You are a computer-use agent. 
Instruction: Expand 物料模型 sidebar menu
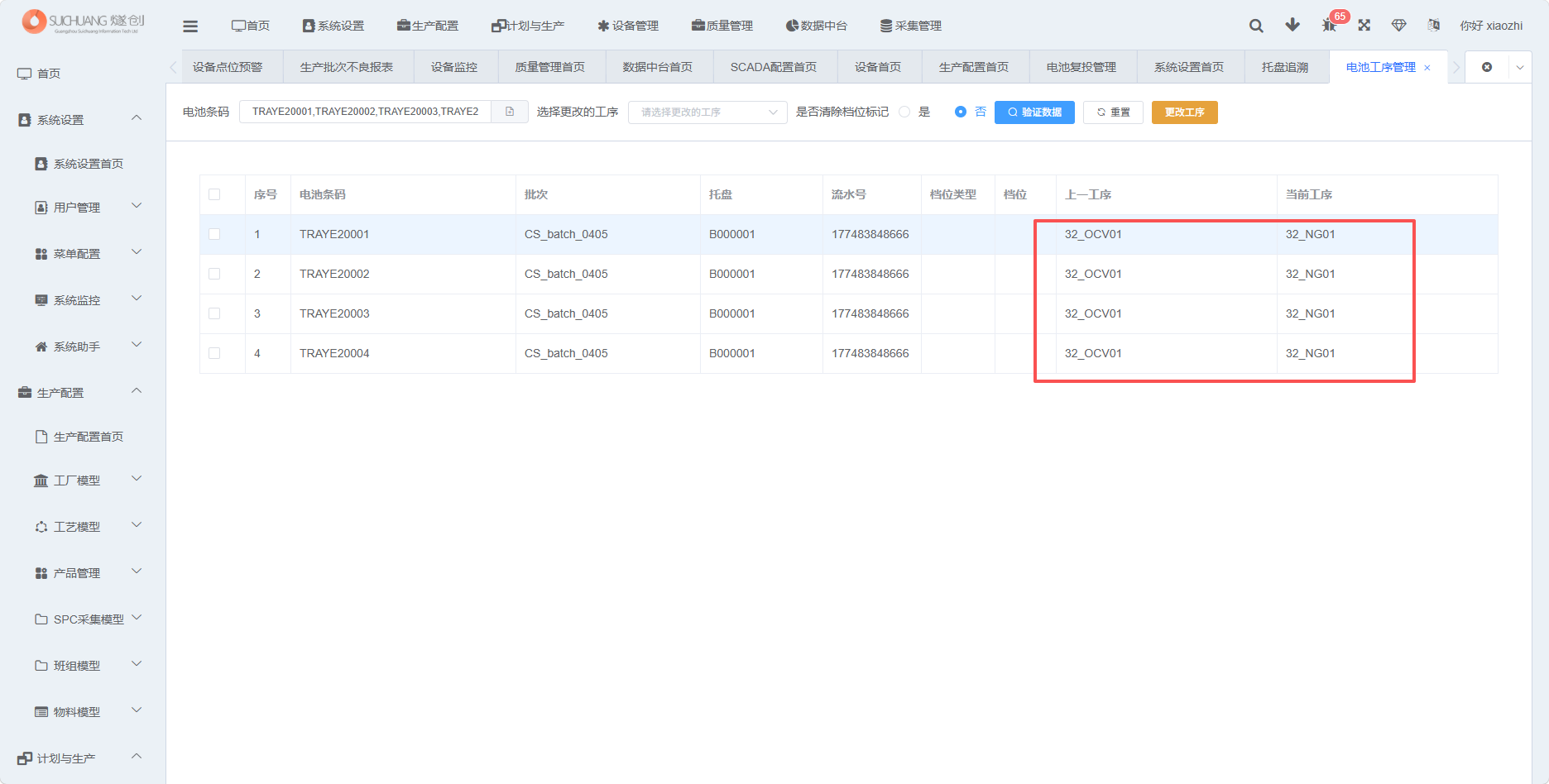(x=137, y=710)
